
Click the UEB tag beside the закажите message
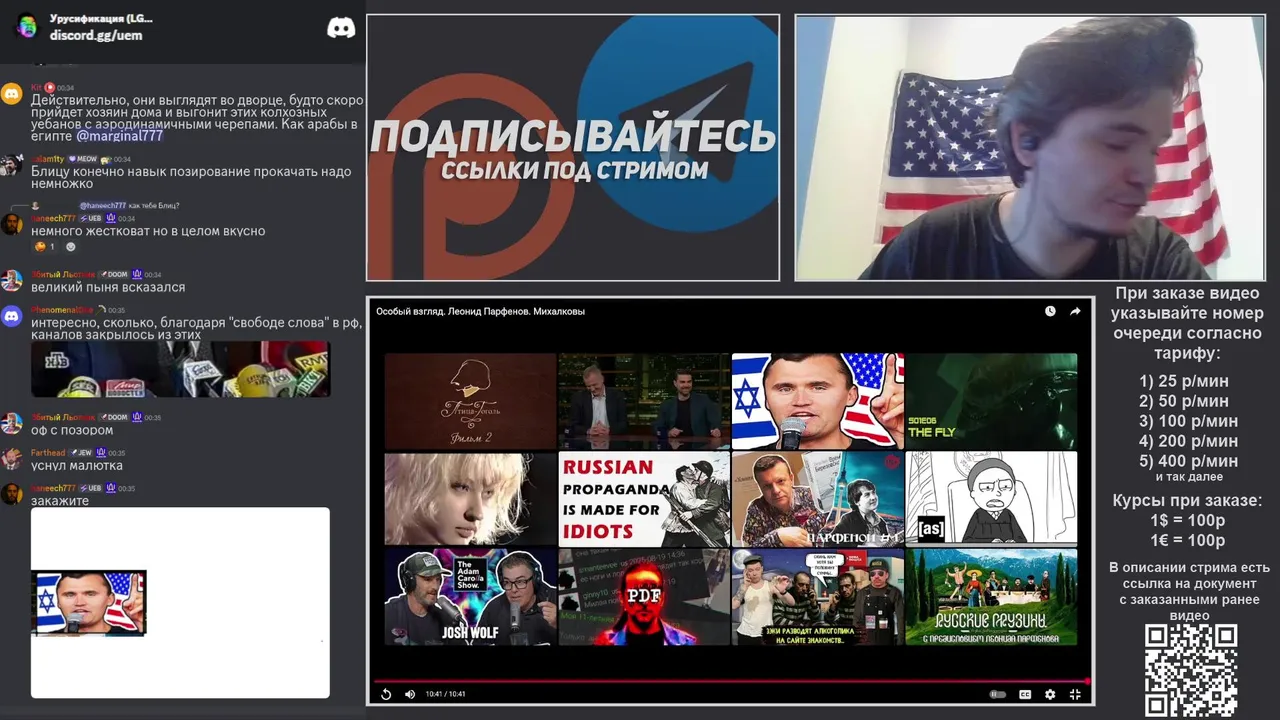91,488
